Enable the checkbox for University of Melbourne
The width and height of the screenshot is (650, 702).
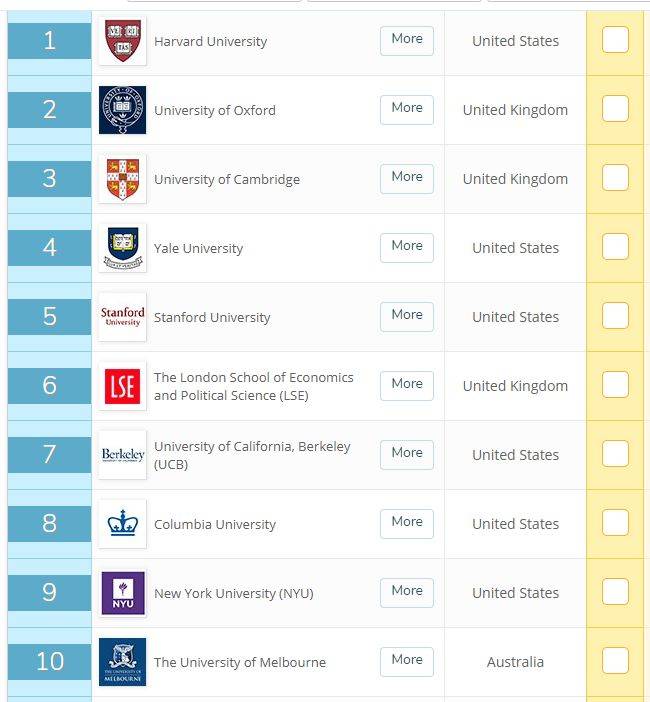pyautogui.click(x=615, y=660)
